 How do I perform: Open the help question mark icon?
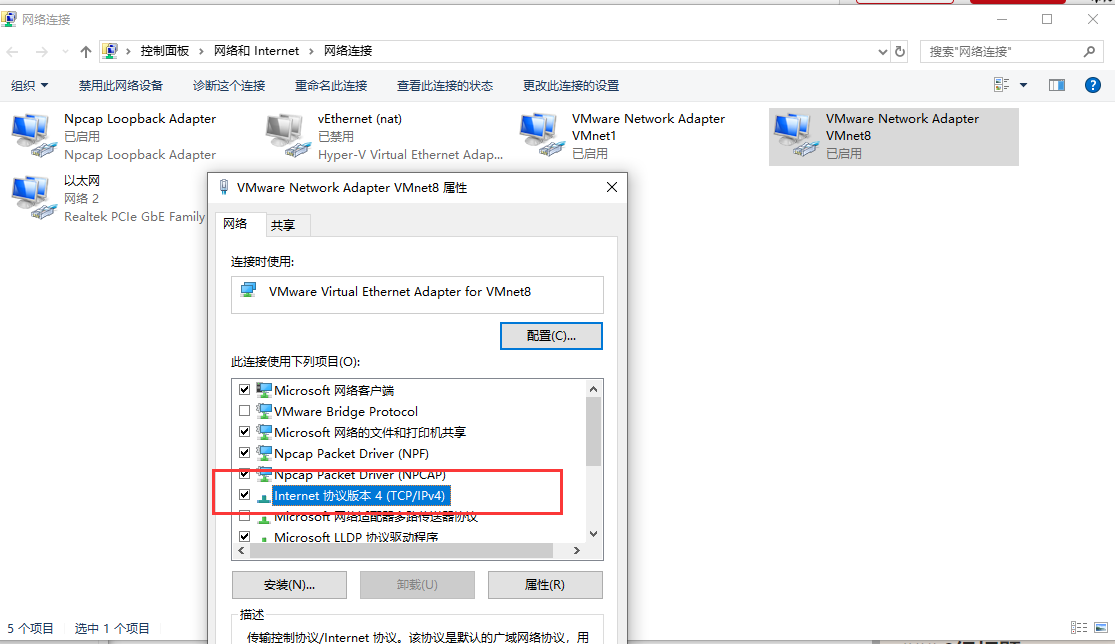[x=1092, y=85]
